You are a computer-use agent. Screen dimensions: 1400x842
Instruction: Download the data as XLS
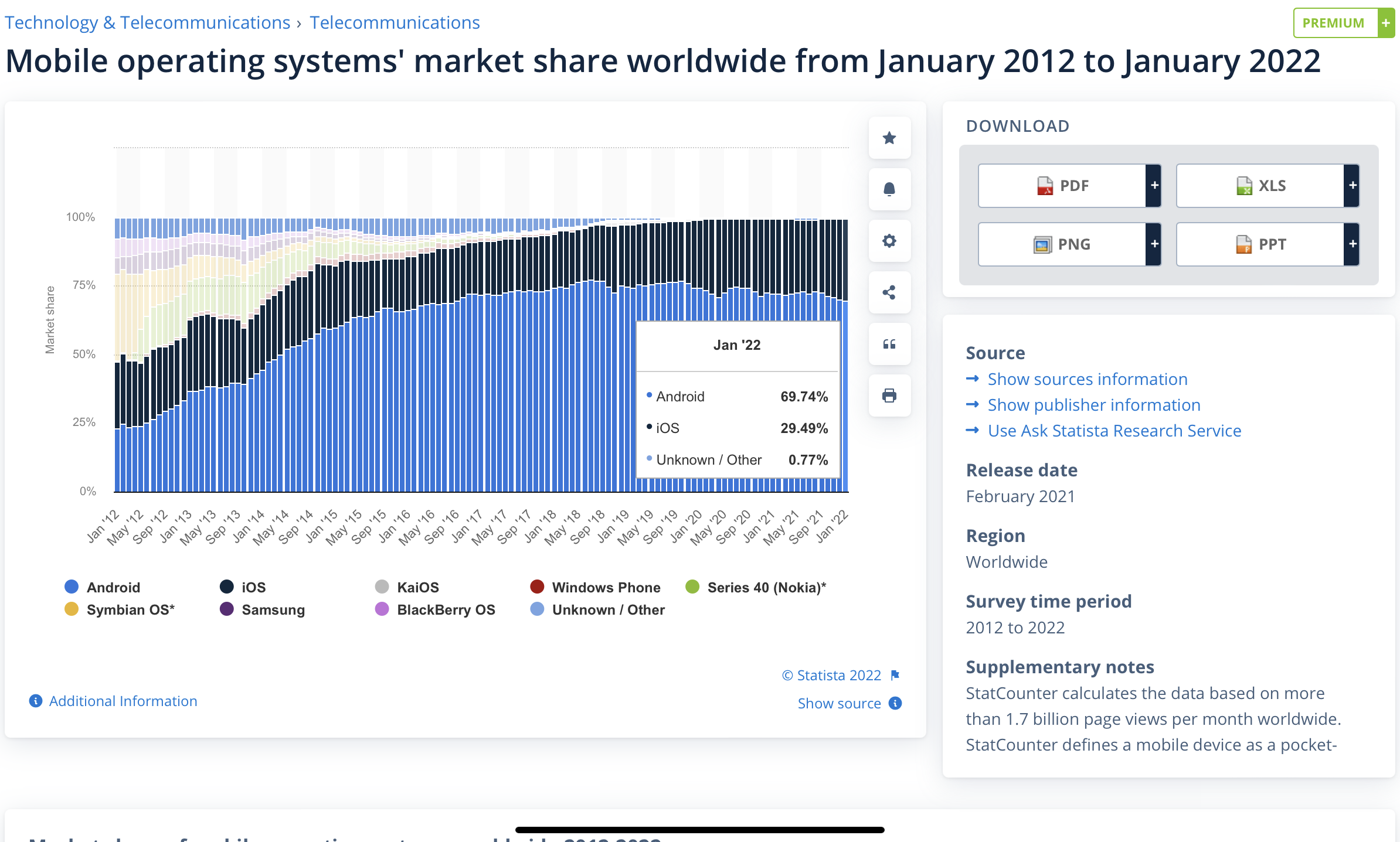pyautogui.click(x=1260, y=186)
